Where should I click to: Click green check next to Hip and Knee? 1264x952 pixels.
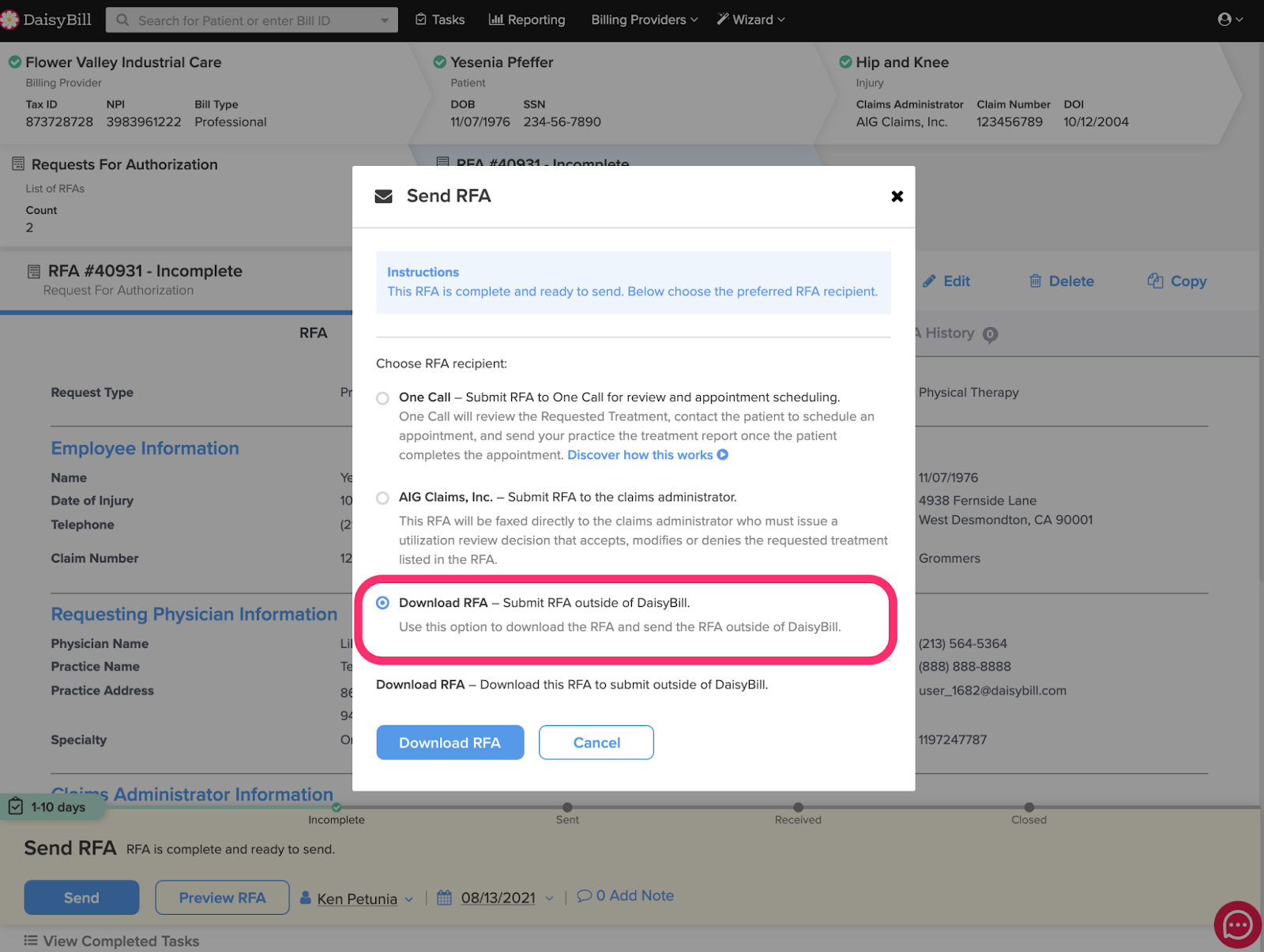(x=845, y=62)
